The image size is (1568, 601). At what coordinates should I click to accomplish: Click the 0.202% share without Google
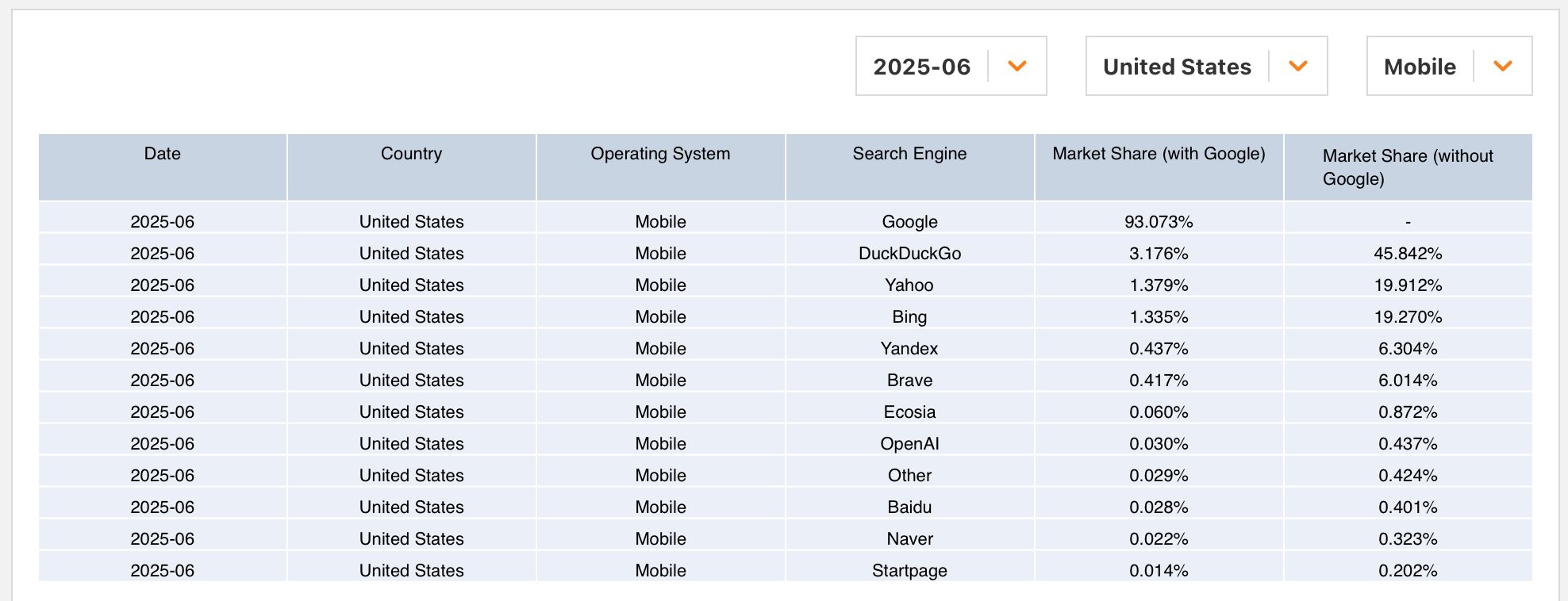pos(1408,571)
